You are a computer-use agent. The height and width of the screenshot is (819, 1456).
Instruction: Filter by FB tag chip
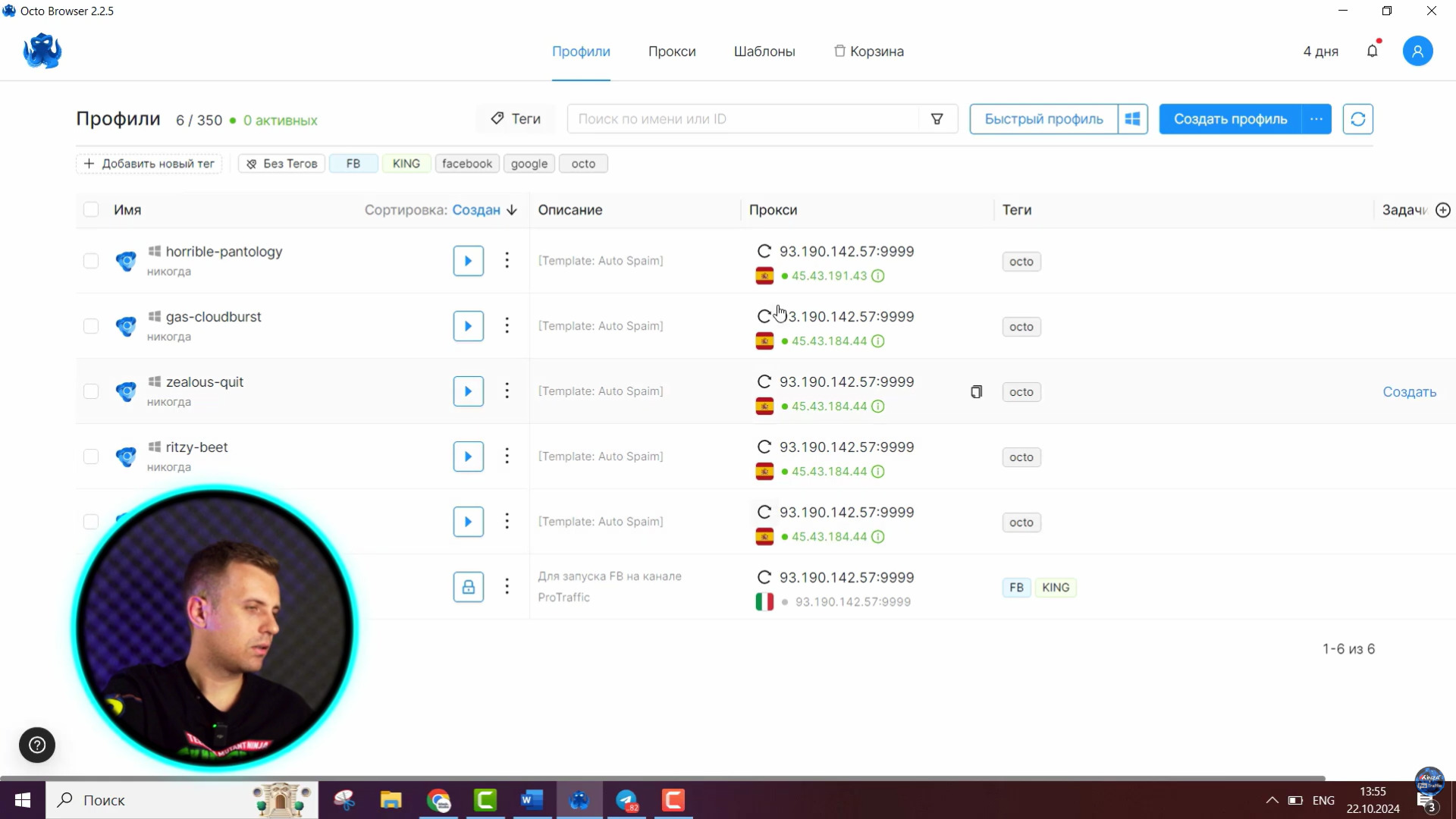[353, 164]
